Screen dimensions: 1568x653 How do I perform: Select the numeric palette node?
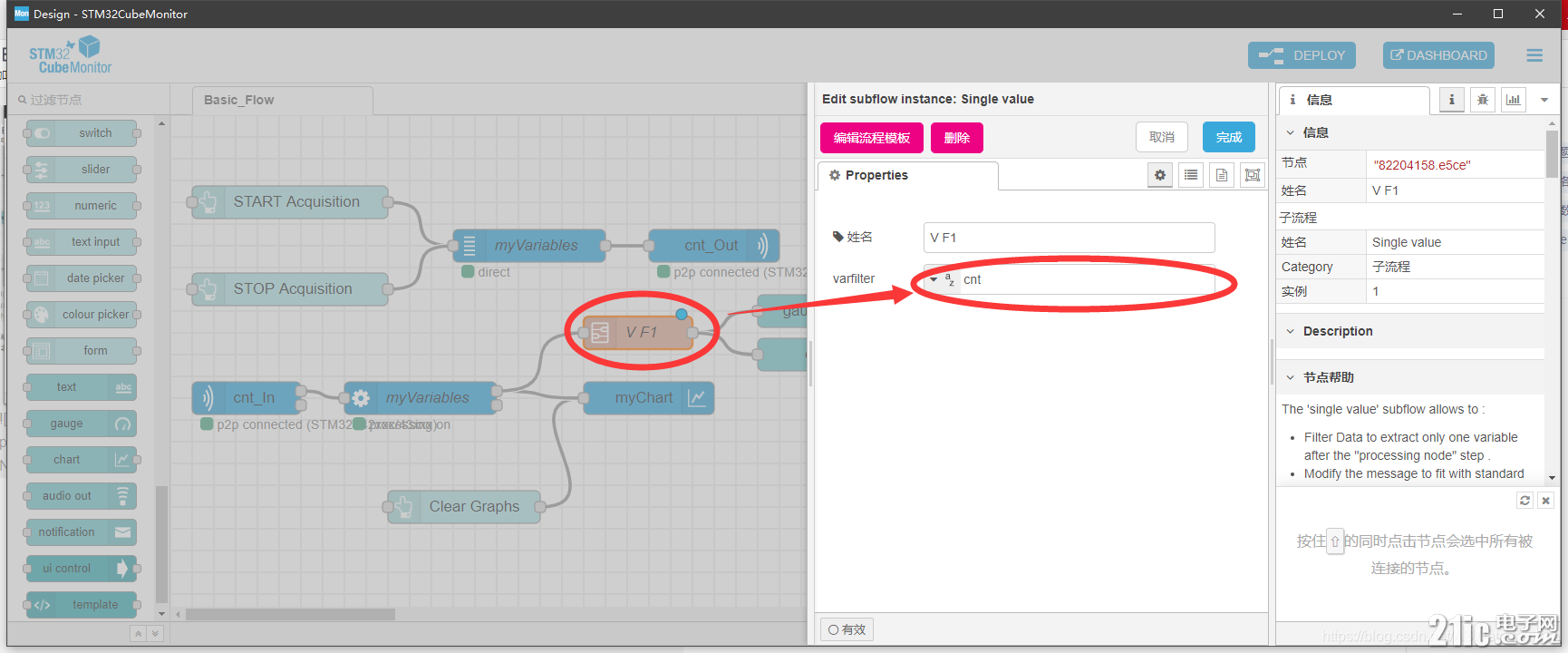(82, 206)
